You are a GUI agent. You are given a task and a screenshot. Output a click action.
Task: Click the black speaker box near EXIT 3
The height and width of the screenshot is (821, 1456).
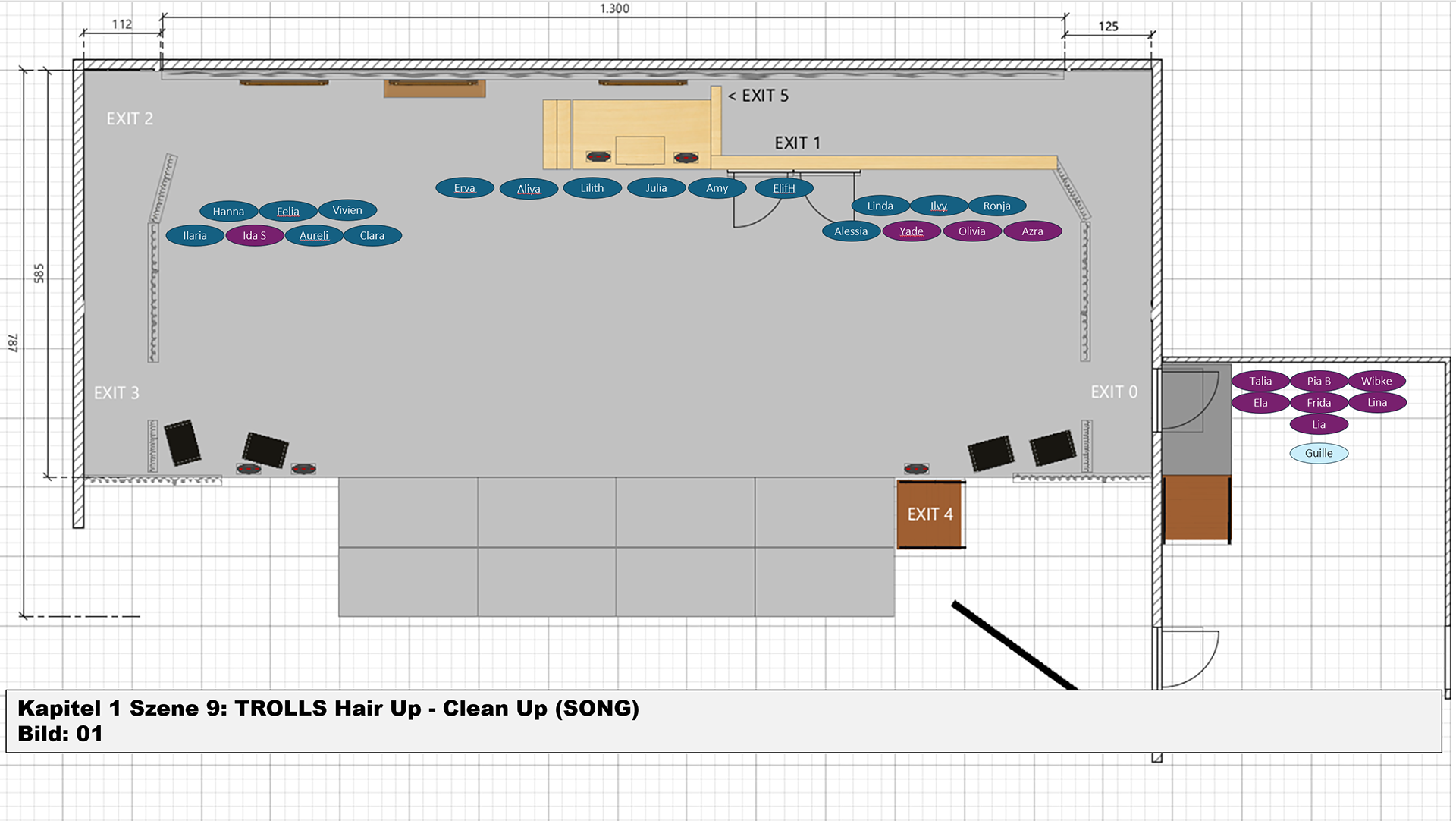[183, 442]
